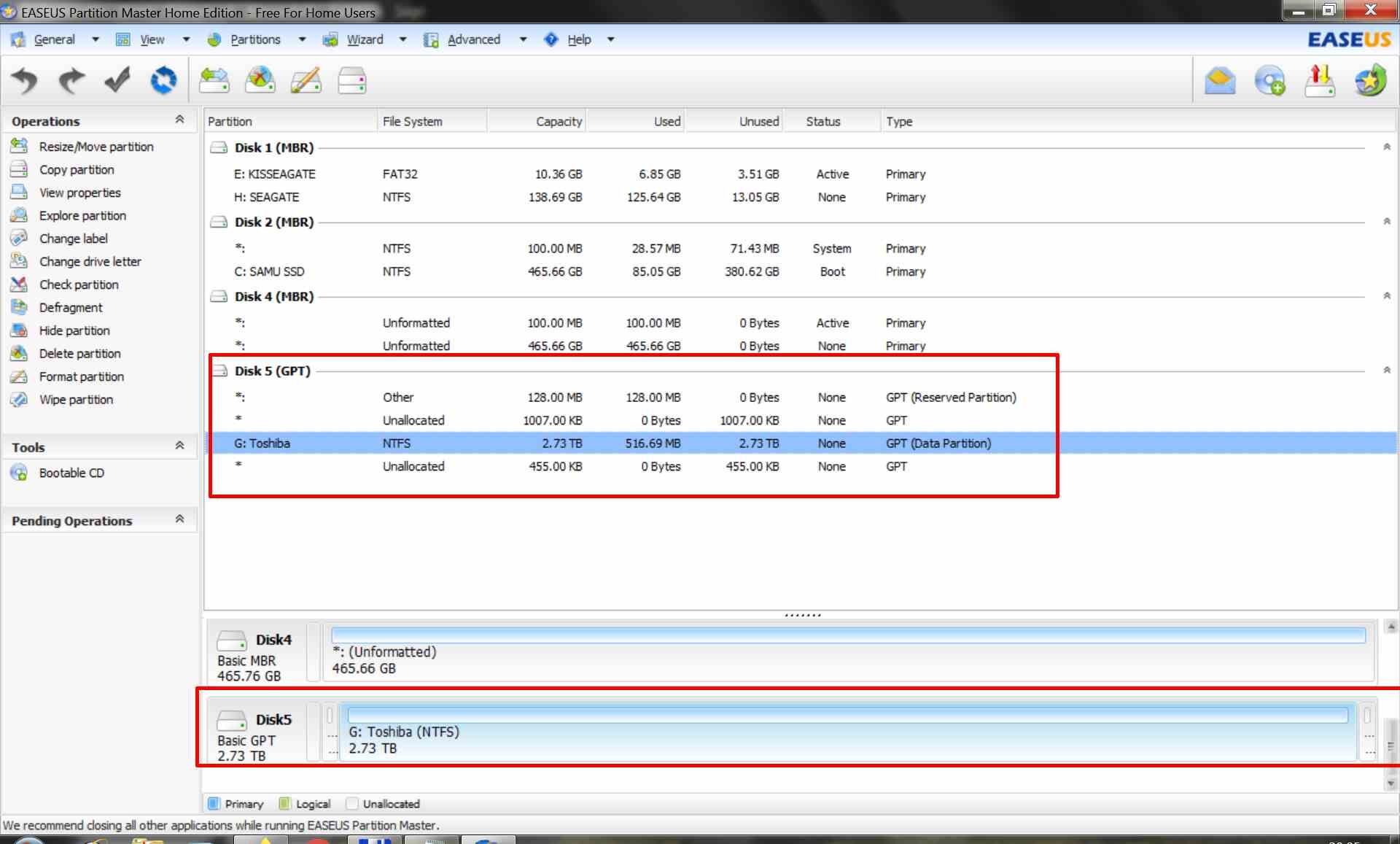Image resolution: width=1400 pixels, height=844 pixels.
Task: Click the disk map vertical scrollbar down arrow
Action: point(1391,783)
